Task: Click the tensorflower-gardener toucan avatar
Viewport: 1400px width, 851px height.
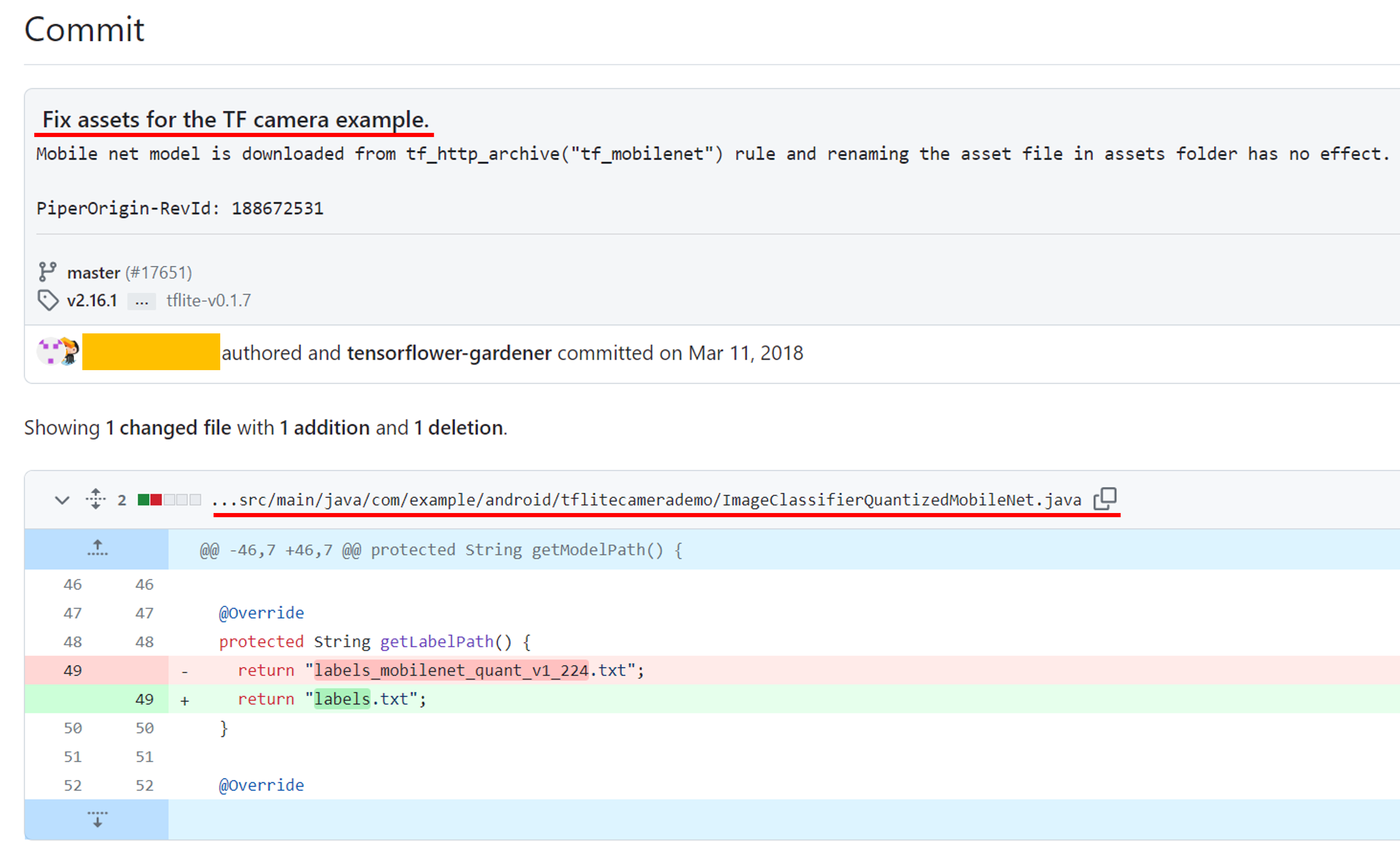Action: click(x=70, y=352)
